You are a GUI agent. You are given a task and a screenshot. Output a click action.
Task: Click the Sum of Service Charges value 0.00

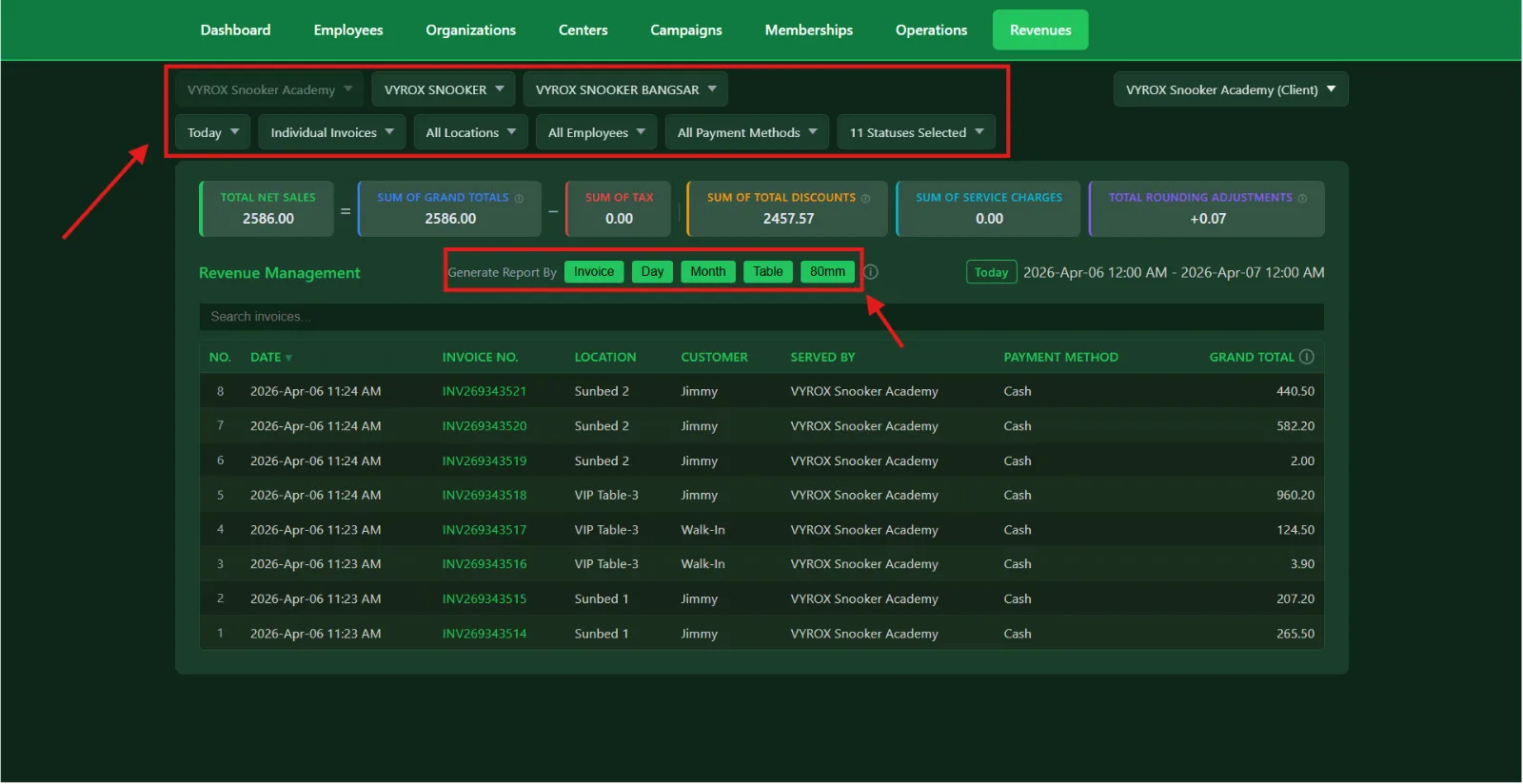coord(989,219)
